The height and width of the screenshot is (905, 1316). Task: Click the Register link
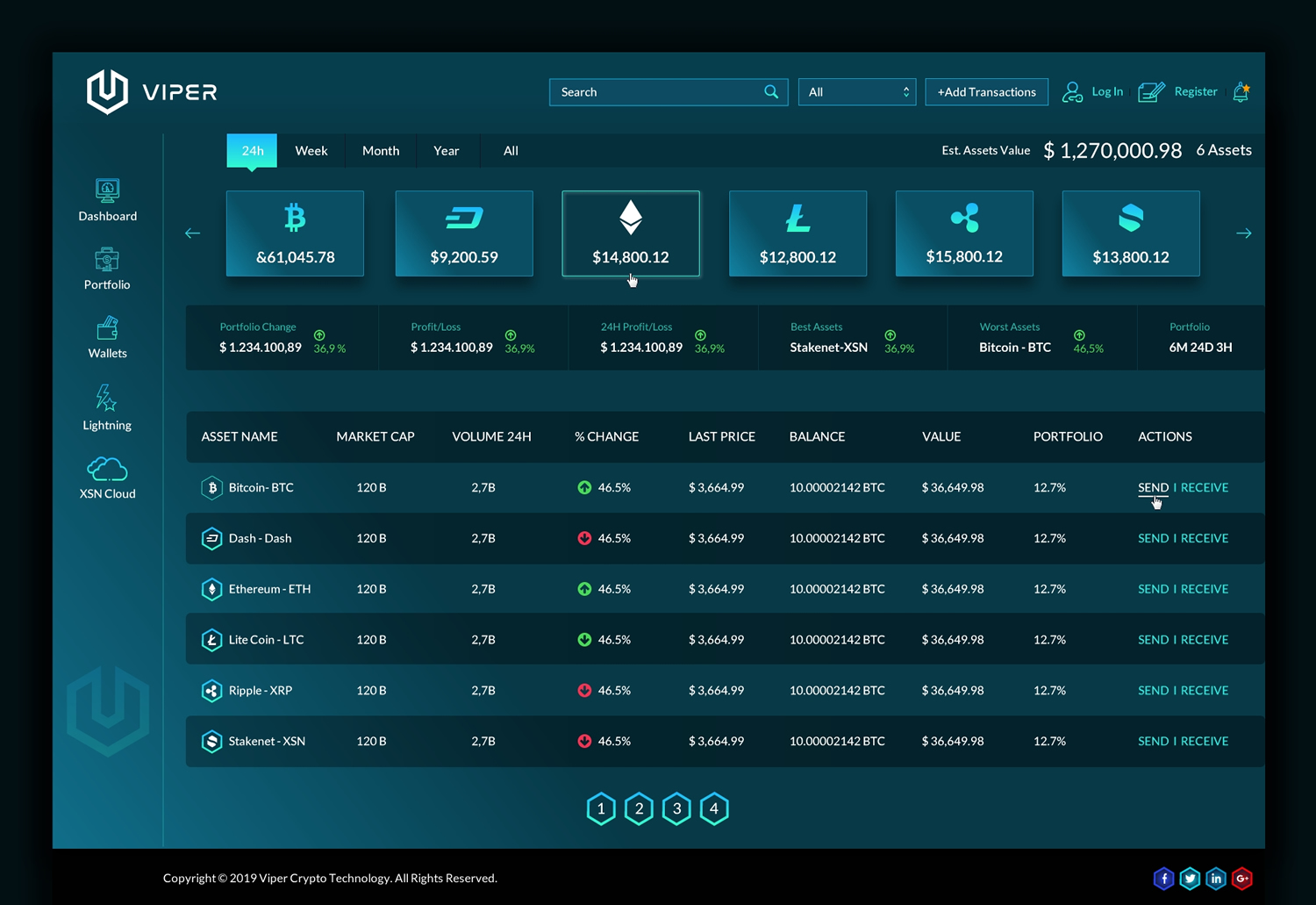[x=1196, y=91]
